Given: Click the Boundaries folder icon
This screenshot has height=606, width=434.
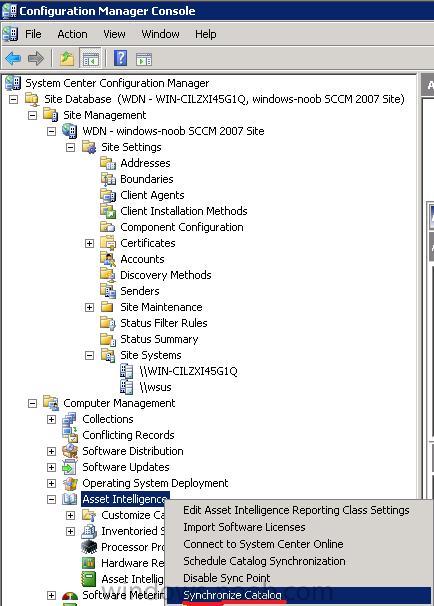Looking at the screenshot, I should coord(108,179).
